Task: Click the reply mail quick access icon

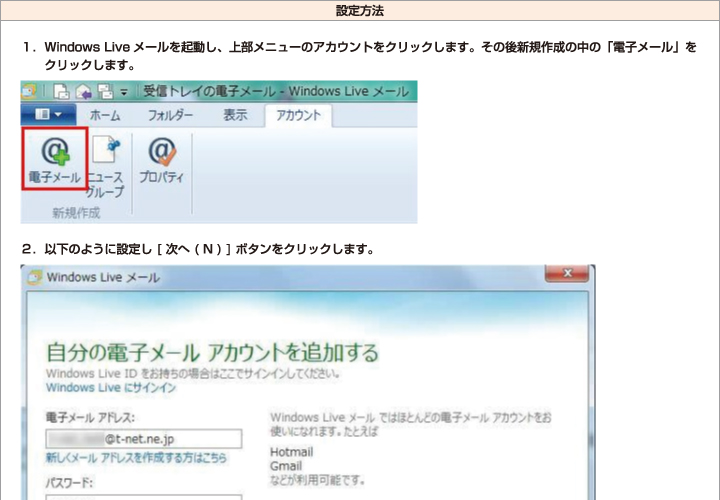Action: point(83,91)
